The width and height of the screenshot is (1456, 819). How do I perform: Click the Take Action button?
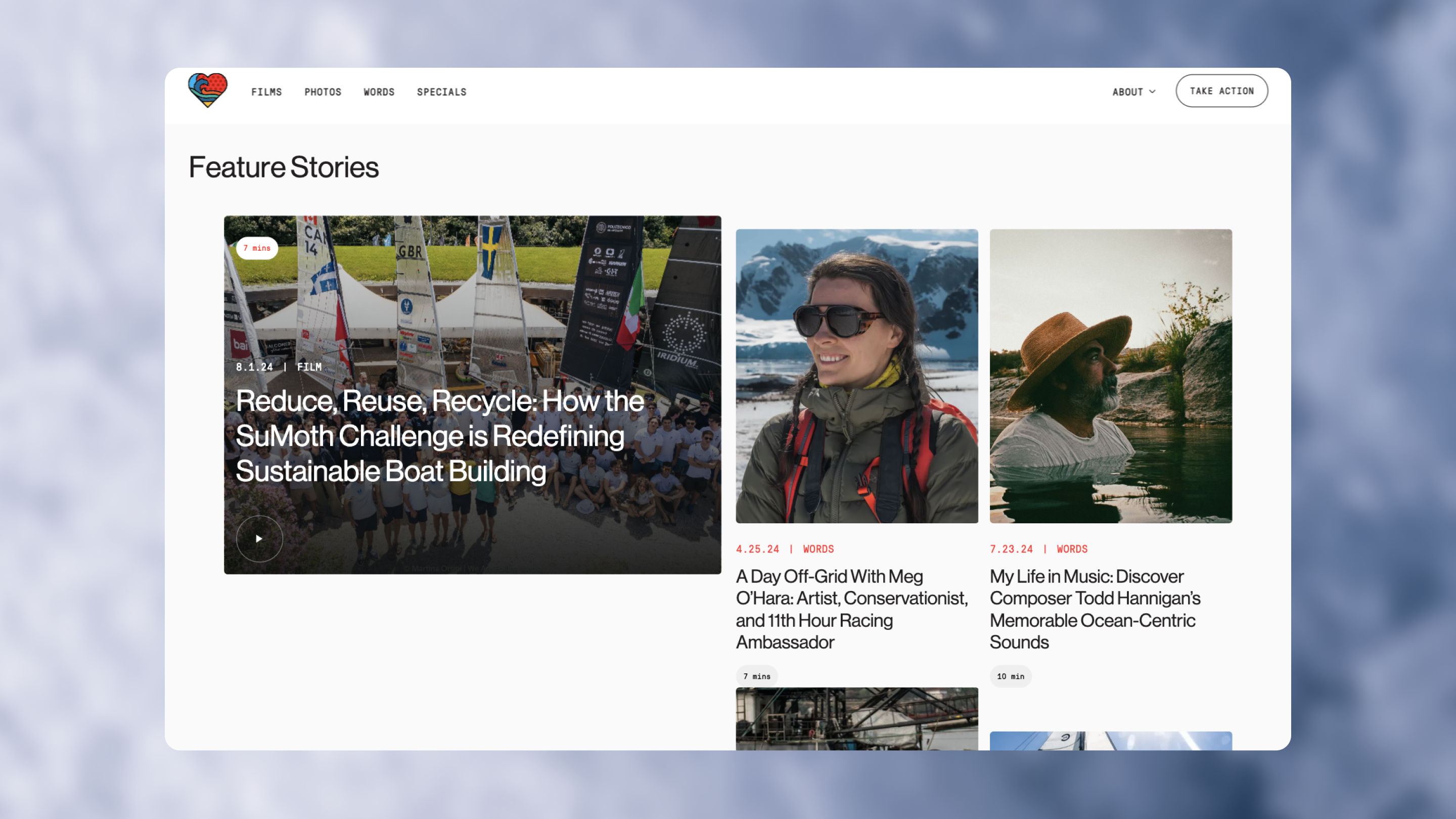point(1221,91)
